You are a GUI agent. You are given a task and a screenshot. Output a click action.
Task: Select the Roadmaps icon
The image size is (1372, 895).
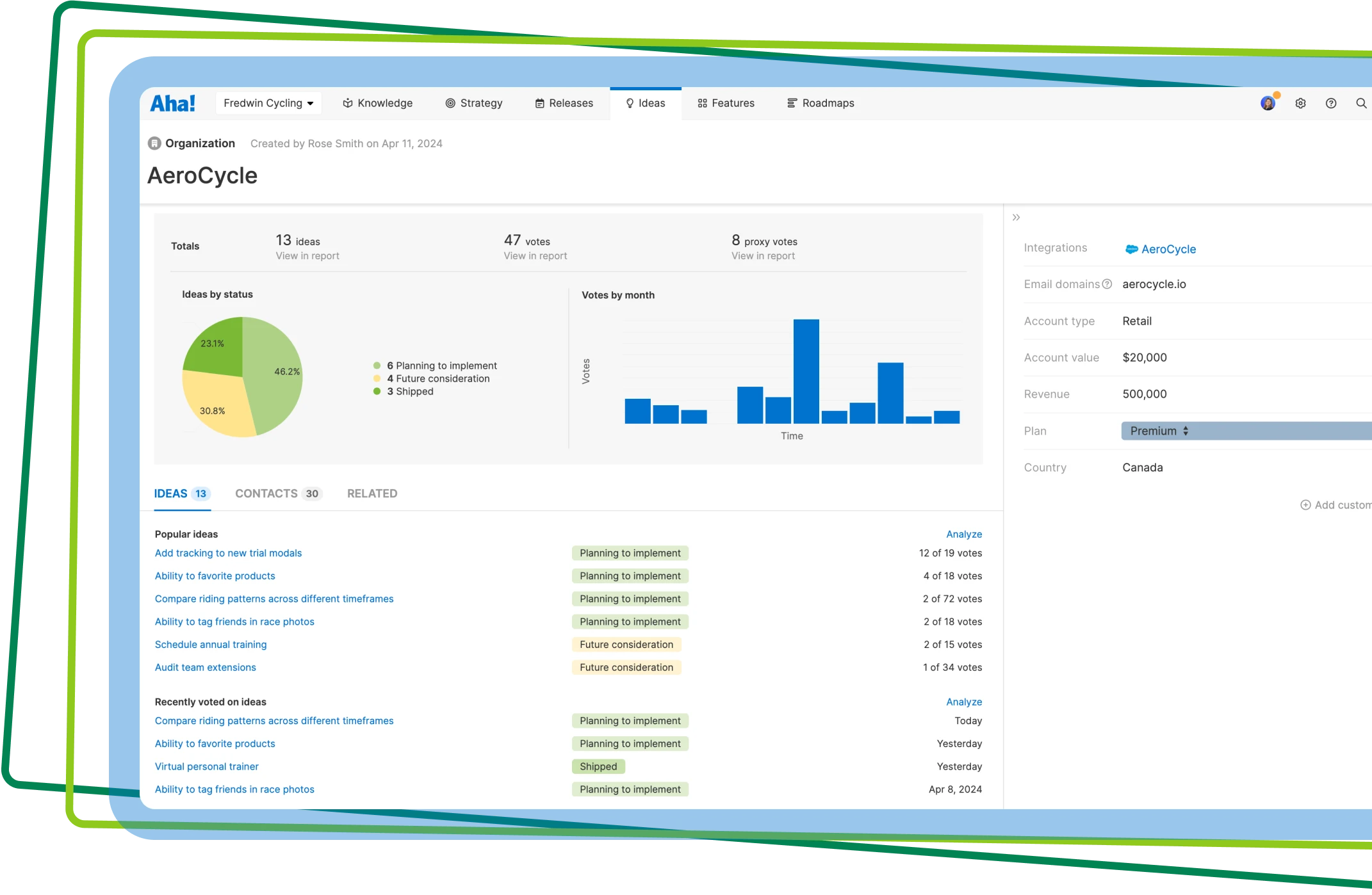coord(792,103)
